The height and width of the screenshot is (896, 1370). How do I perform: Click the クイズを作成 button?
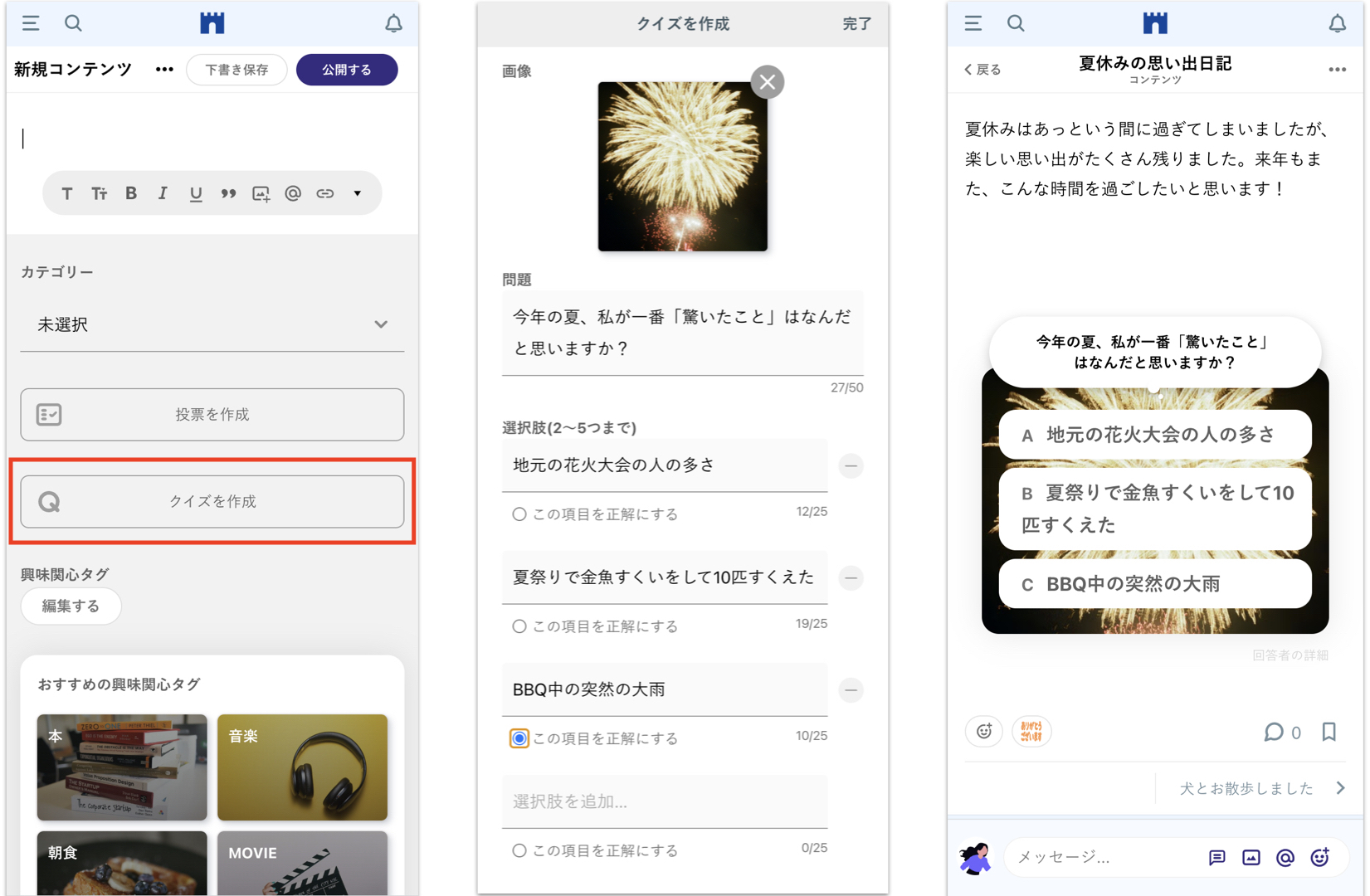[212, 501]
